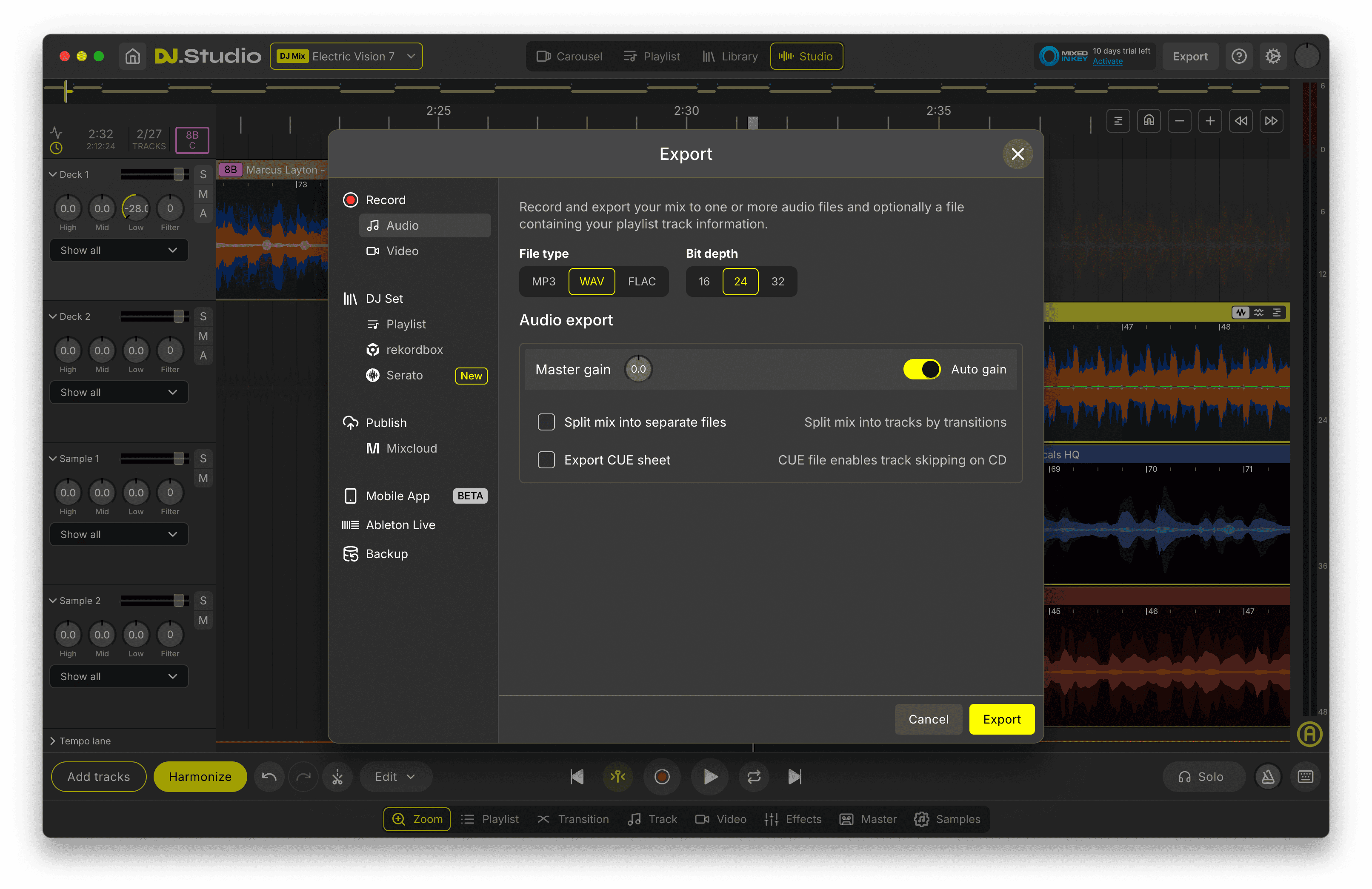The image size is (1372, 889).
Task: Toggle the A button on Deck 1
Action: coord(203,214)
